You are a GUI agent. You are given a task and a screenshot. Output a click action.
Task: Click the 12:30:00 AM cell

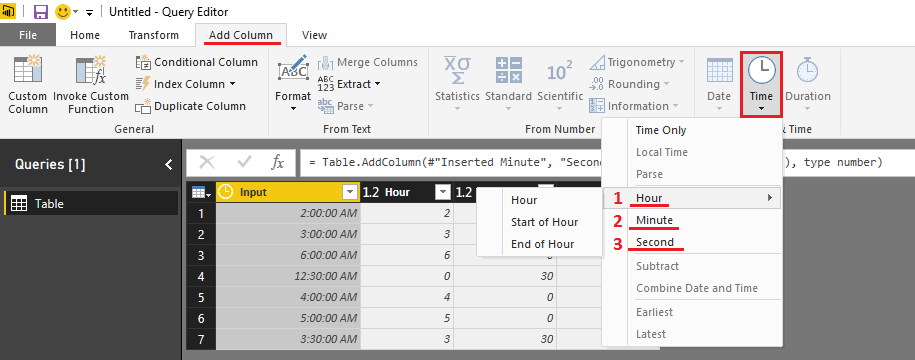pyautogui.click(x=288, y=277)
